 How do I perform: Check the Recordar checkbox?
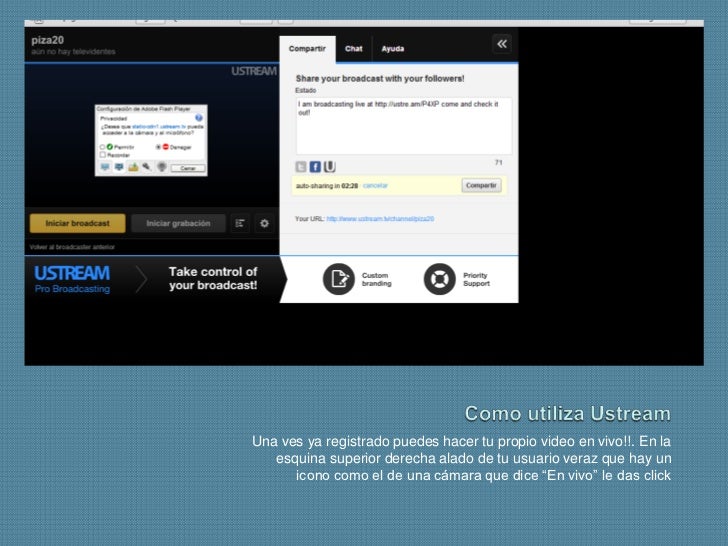(103, 155)
